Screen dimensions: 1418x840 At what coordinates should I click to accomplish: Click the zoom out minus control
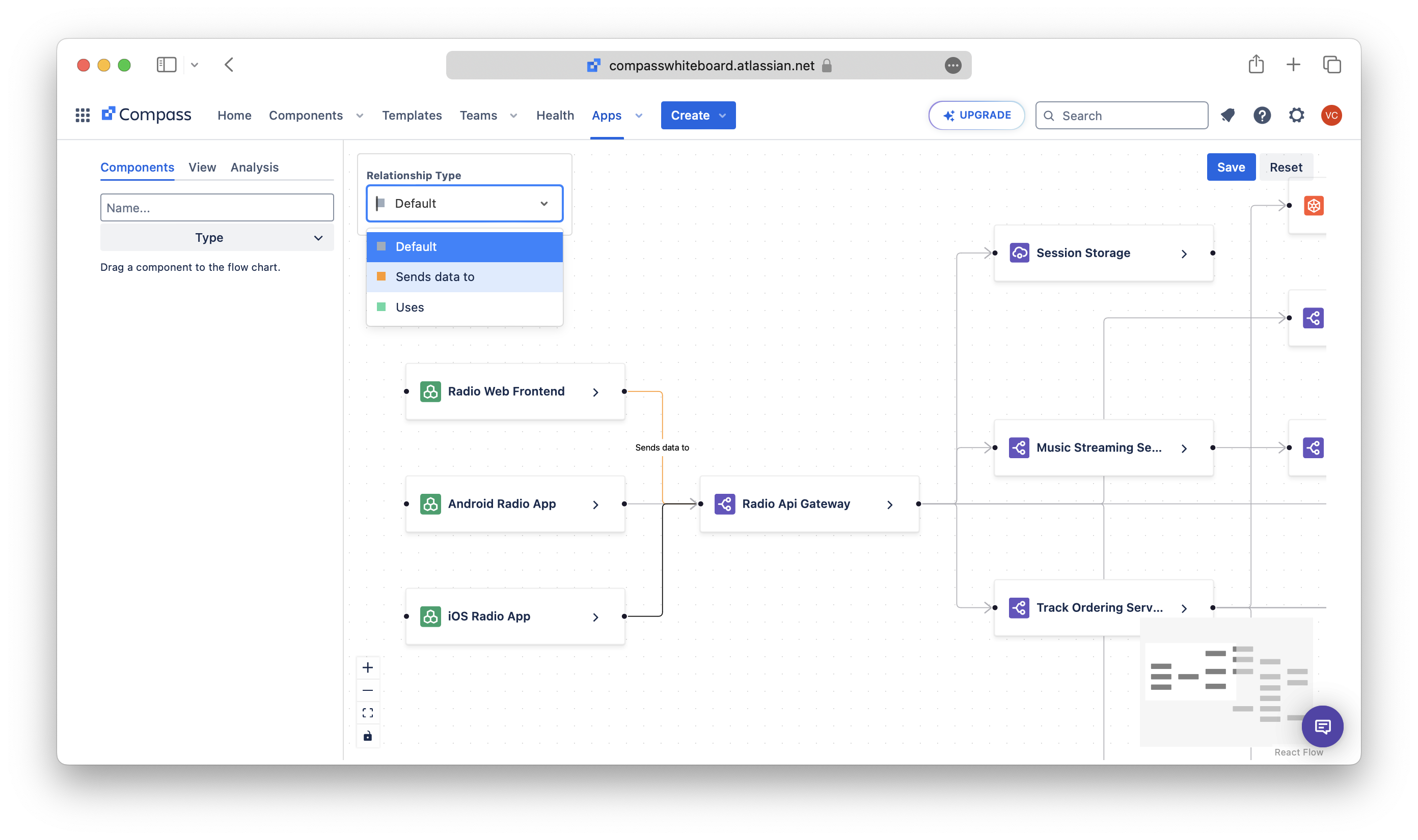[x=368, y=690]
